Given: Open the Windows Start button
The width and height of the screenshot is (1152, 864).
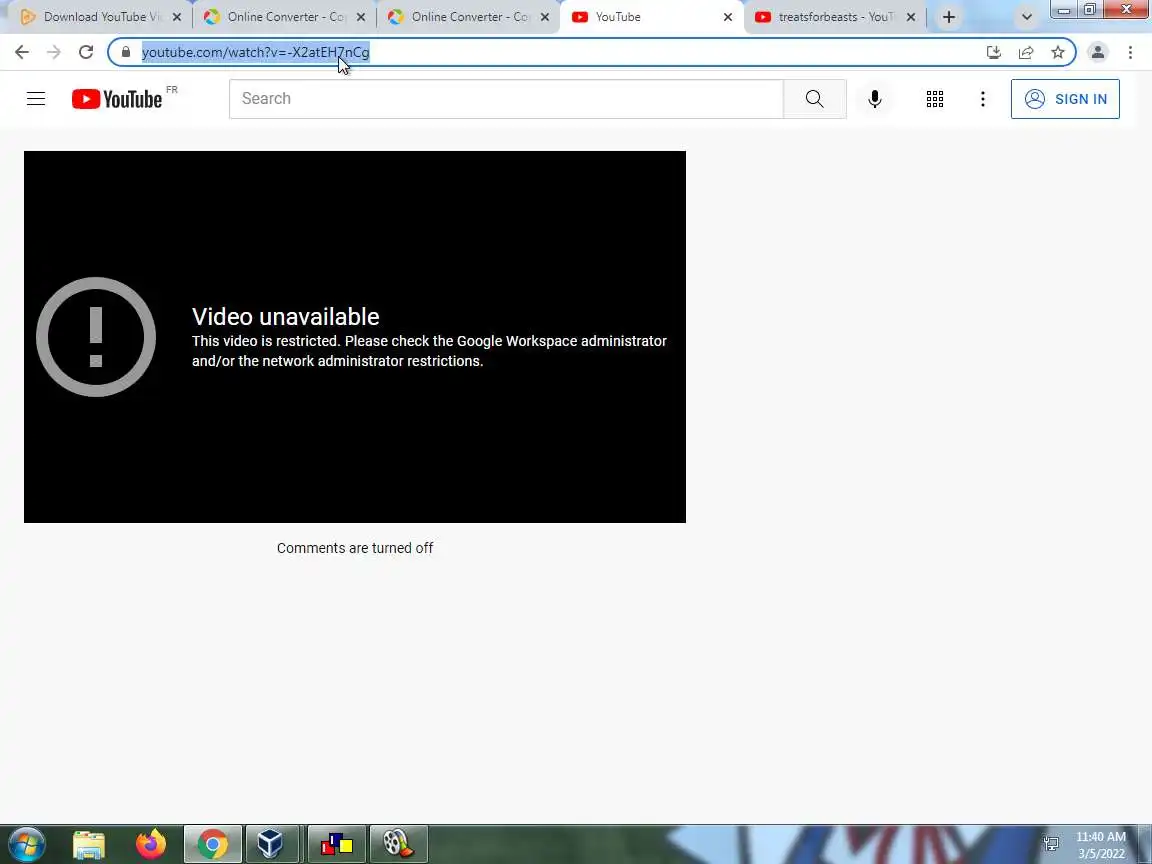Looking at the screenshot, I should pyautogui.click(x=27, y=844).
